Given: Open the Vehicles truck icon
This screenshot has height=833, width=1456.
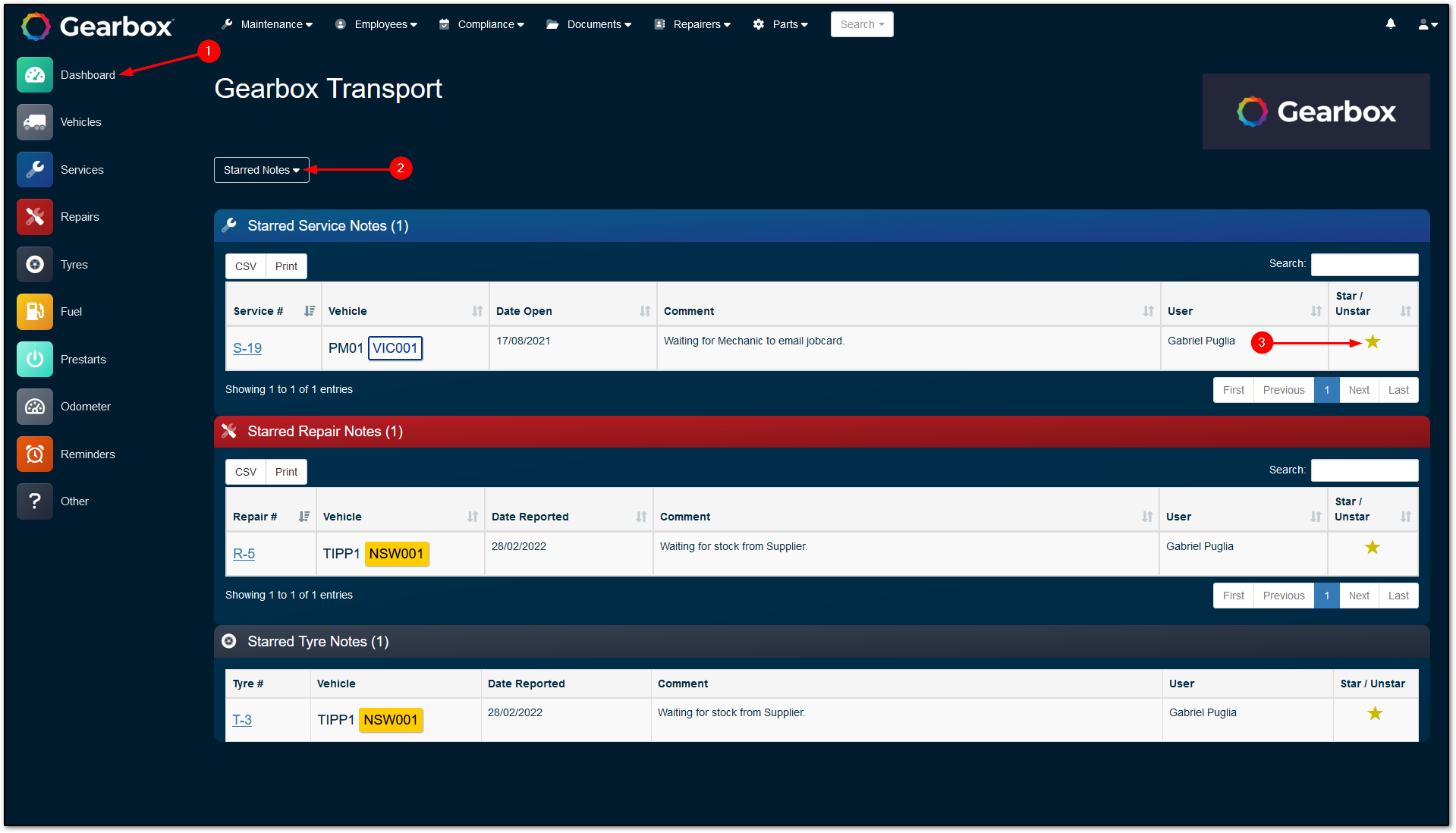Looking at the screenshot, I should click(x=35, y=122).
